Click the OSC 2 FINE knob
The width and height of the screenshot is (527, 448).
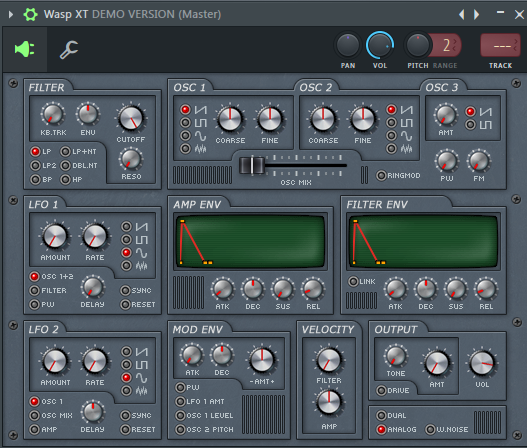pyautogui.click(x=363, y=119)
